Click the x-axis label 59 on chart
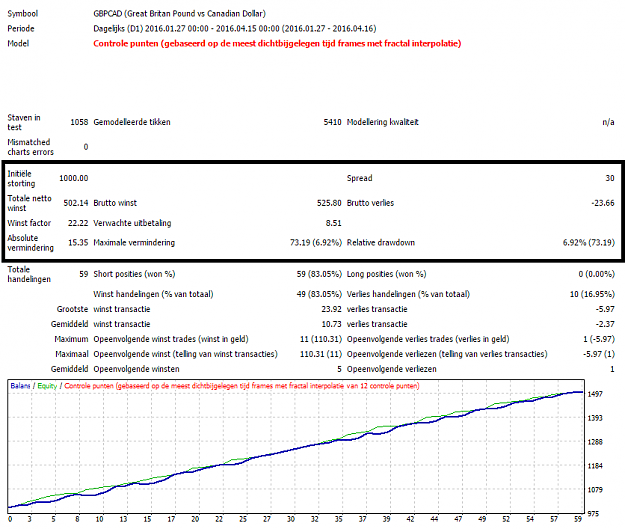 (x=578, y=519)
